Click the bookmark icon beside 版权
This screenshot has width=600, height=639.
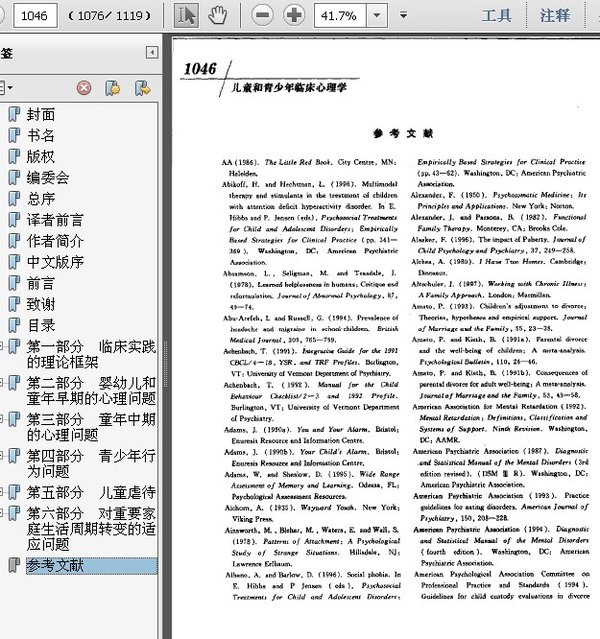pyautogui.click(x=14, y=156)
